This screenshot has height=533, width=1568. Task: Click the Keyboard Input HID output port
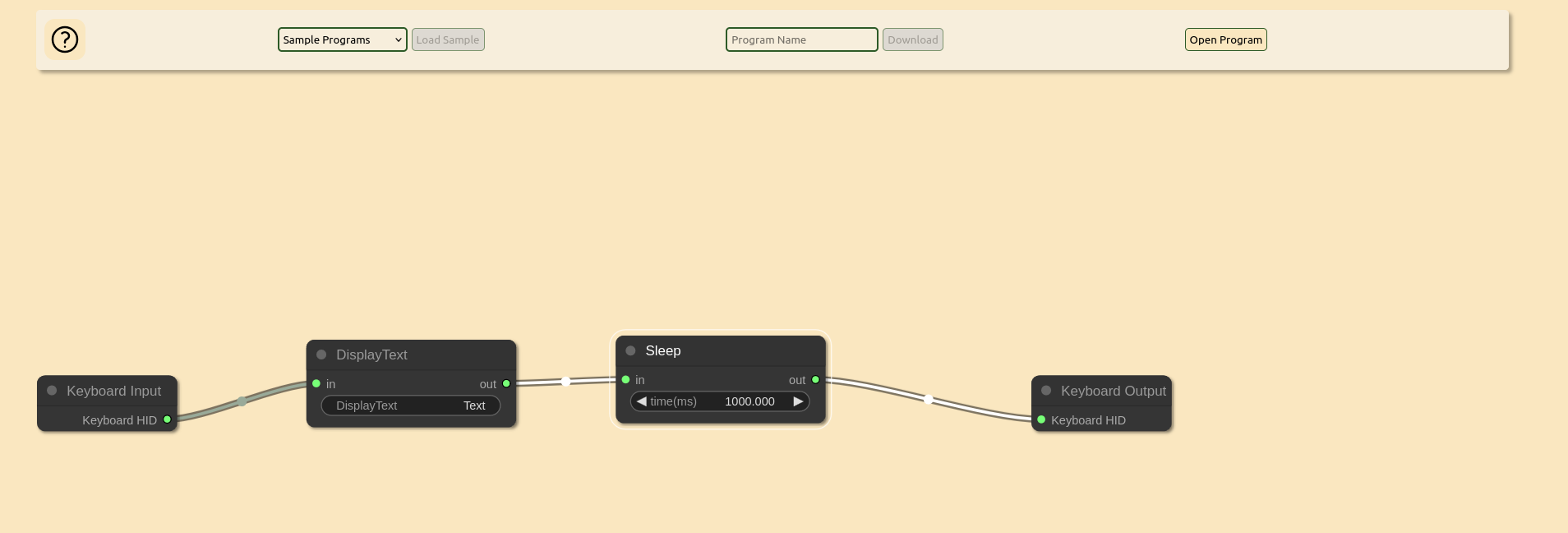click(x=168, y=419)
